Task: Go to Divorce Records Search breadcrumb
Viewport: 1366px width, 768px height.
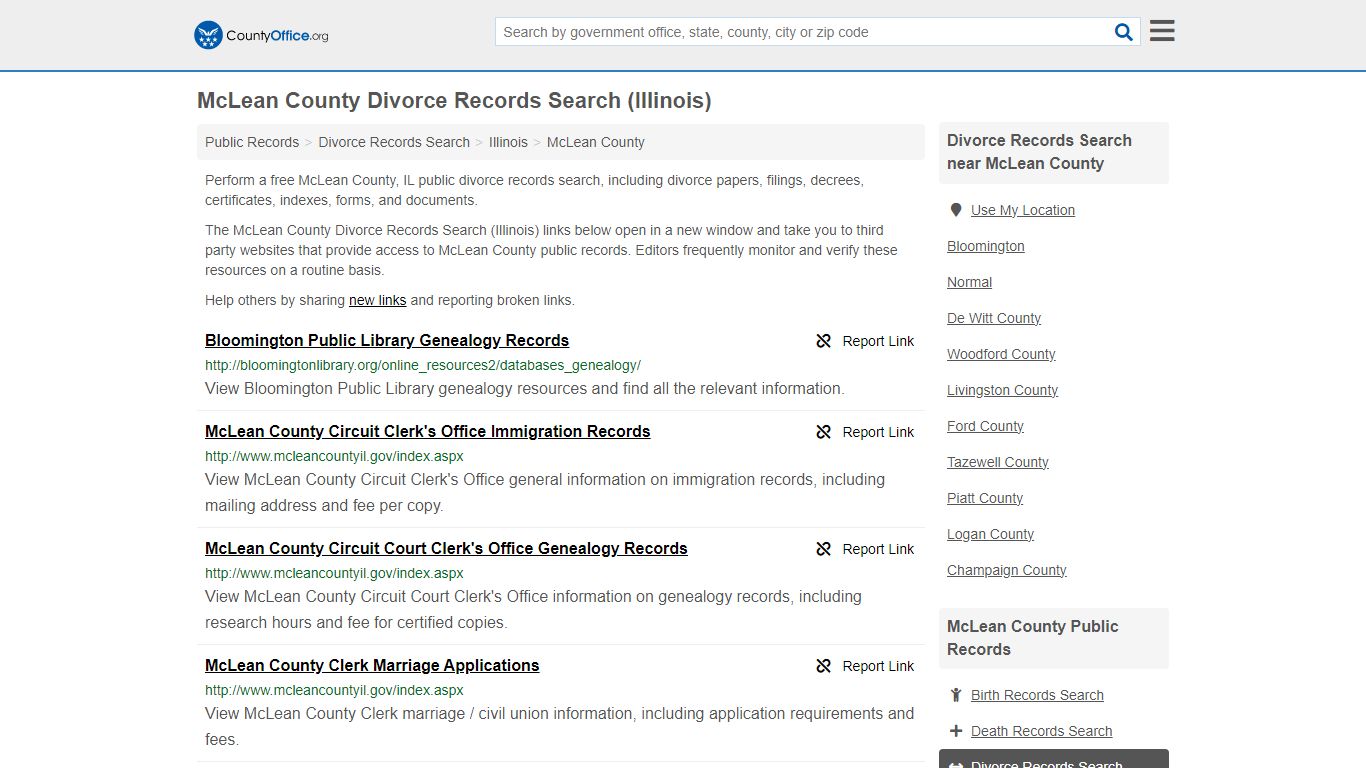Action: tap(394, 142)
